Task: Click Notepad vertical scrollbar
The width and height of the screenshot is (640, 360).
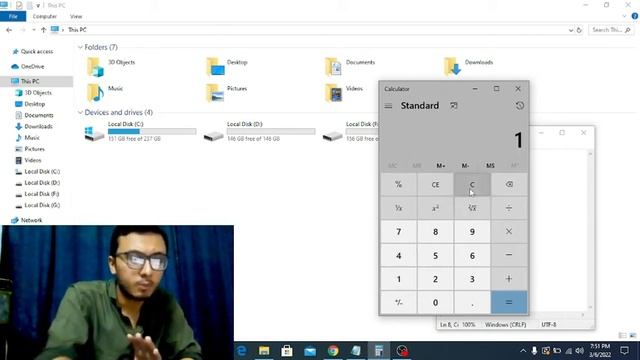Action: click(x=590, y=231)
